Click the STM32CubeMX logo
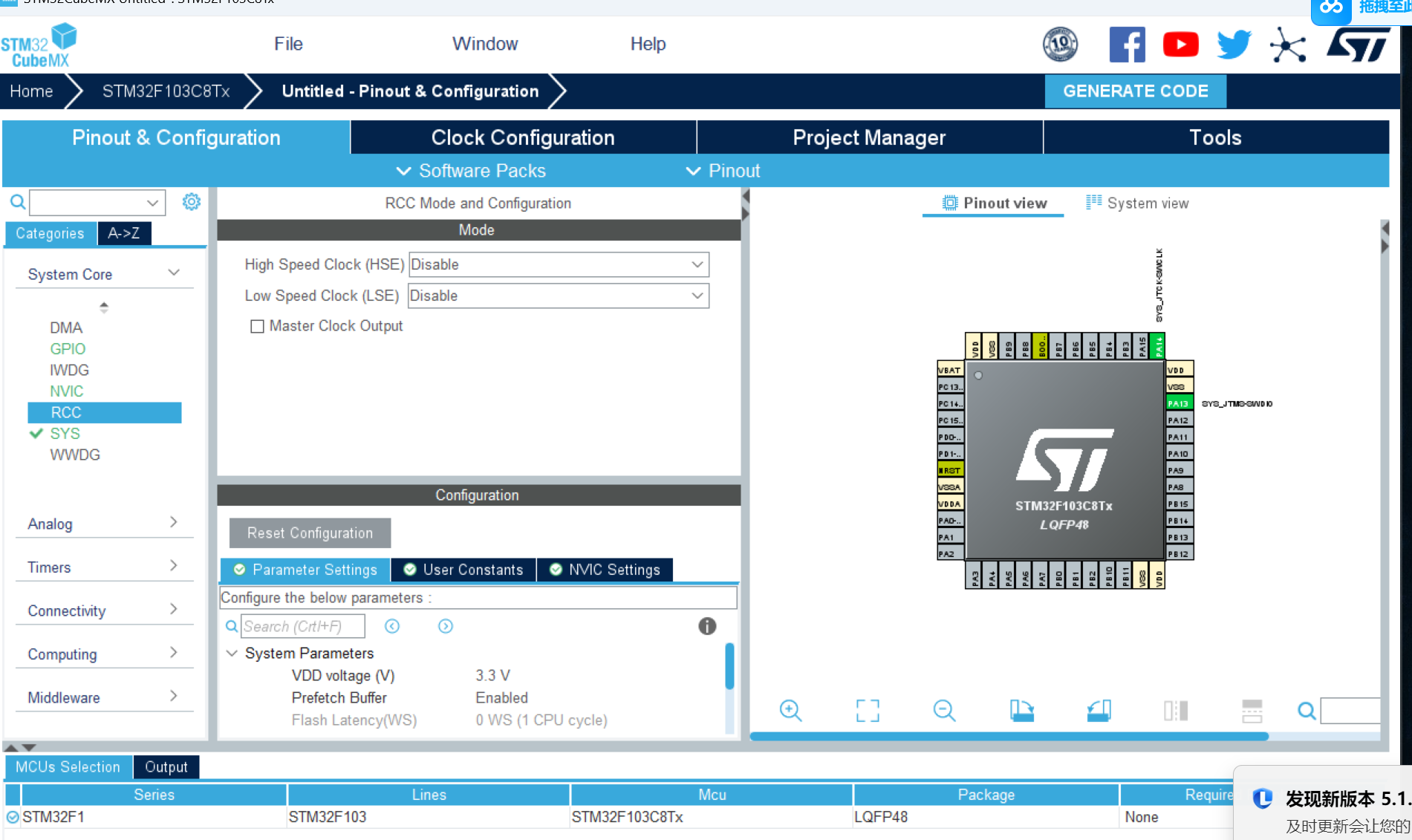The height and width of the screenshot is (840, 1412). [39, 45]
